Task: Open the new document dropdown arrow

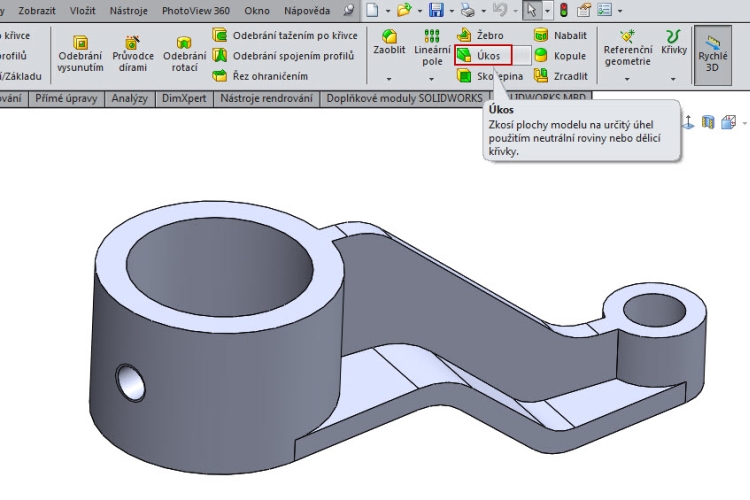Action: pos(387,11)
